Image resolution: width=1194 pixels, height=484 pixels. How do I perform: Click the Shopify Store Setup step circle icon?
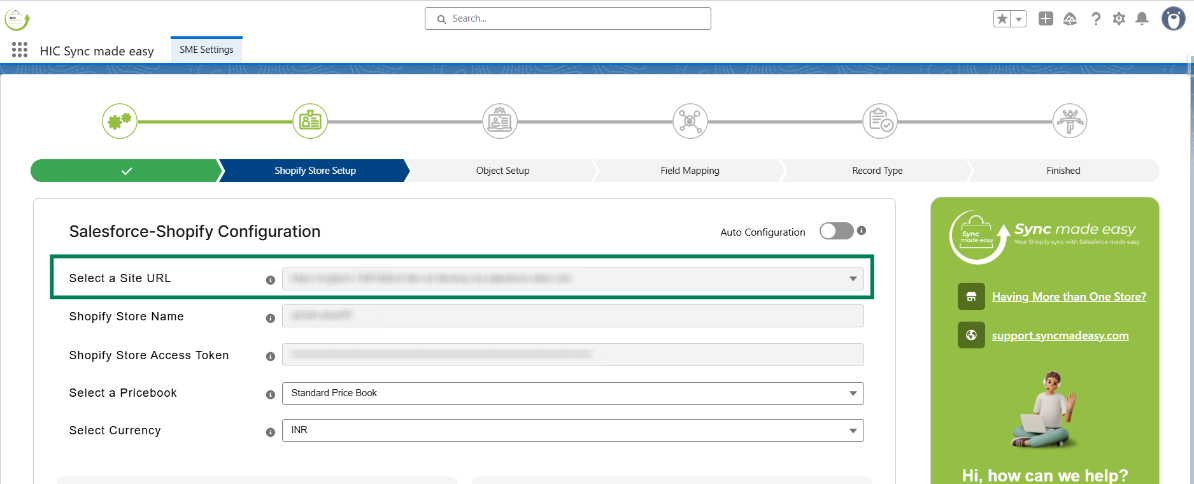click(x=311, y=120)
